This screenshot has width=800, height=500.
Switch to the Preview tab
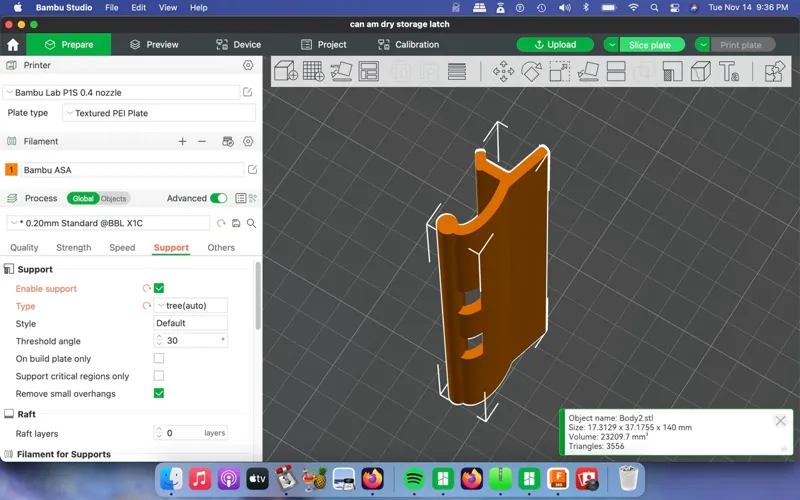(x=154, y=45)
